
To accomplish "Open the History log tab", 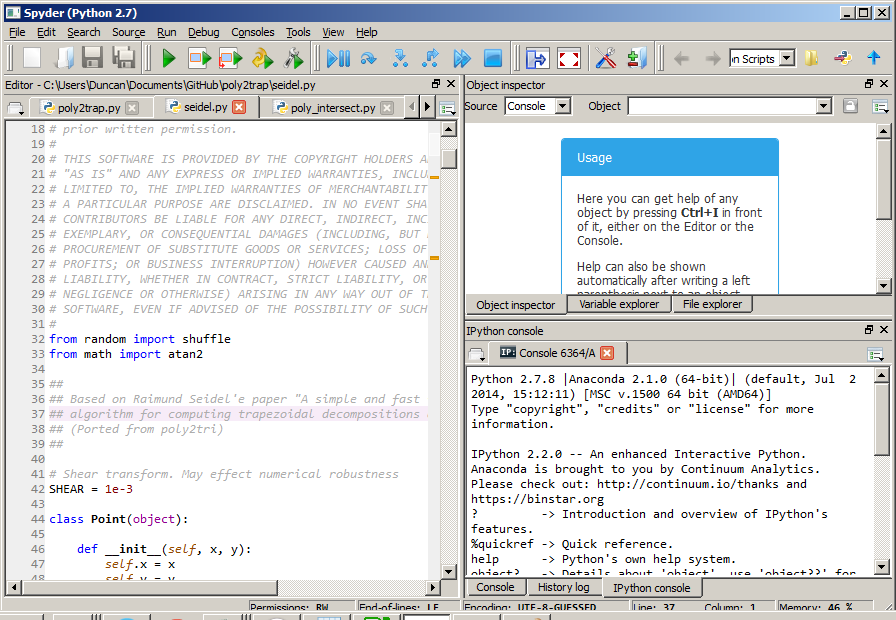I will click(x=563, y=587).
